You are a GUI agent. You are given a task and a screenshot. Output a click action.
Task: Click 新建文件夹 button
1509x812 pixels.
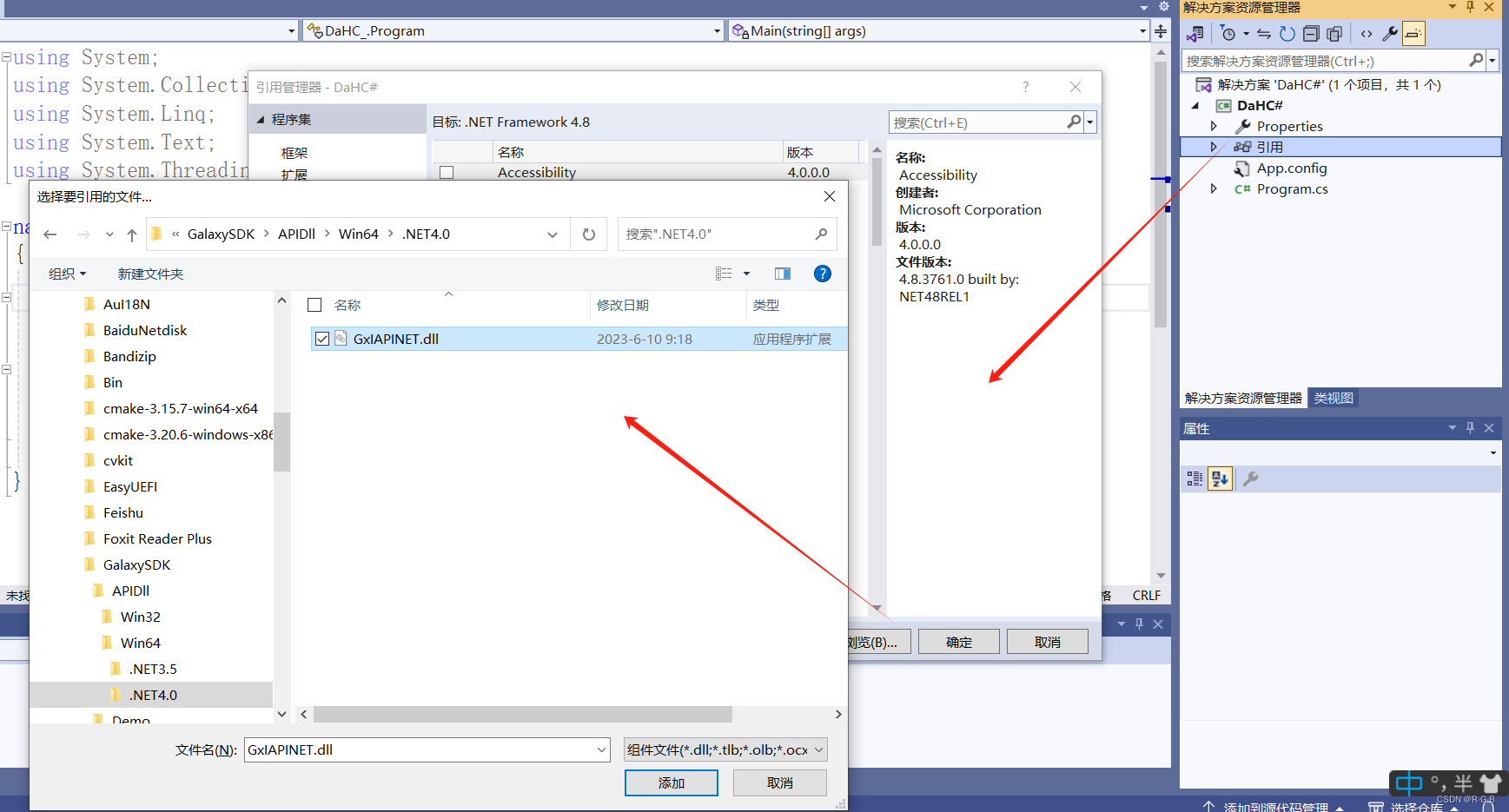click(x=150, y=274)
